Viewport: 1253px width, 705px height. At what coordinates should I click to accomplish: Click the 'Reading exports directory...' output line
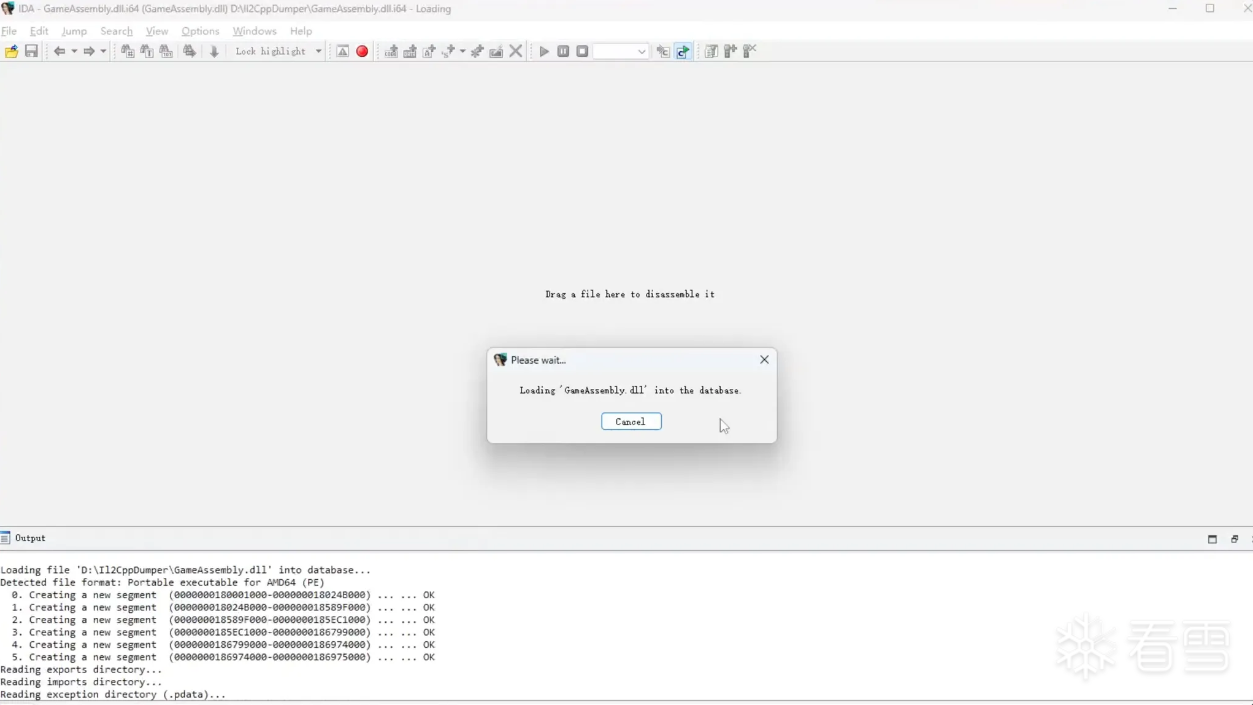[x=81, y=670]
